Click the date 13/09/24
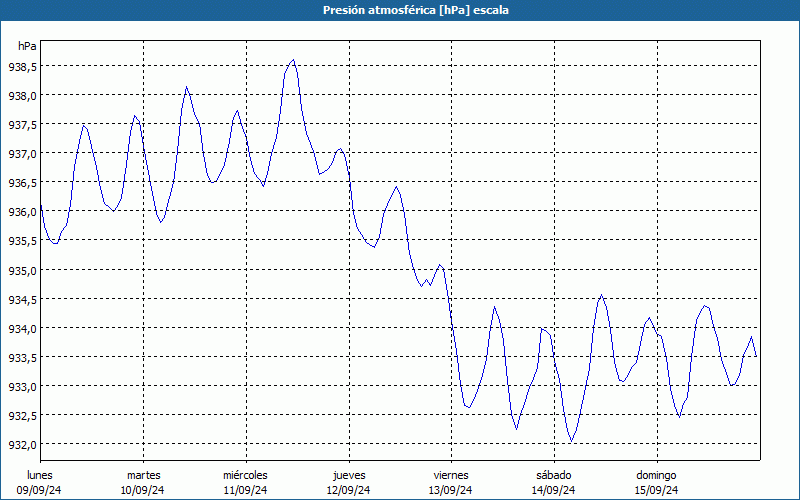800x500 pixels. point(451,490)
